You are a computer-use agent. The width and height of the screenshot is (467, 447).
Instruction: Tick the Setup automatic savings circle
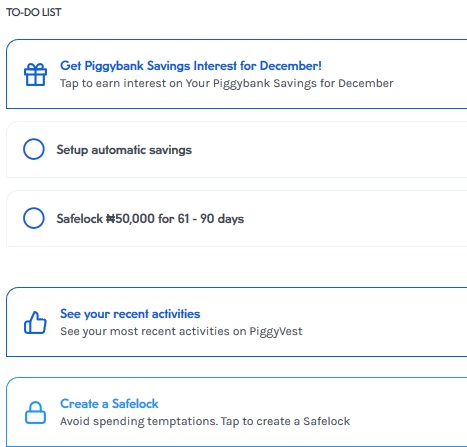(x=34, y=149)
